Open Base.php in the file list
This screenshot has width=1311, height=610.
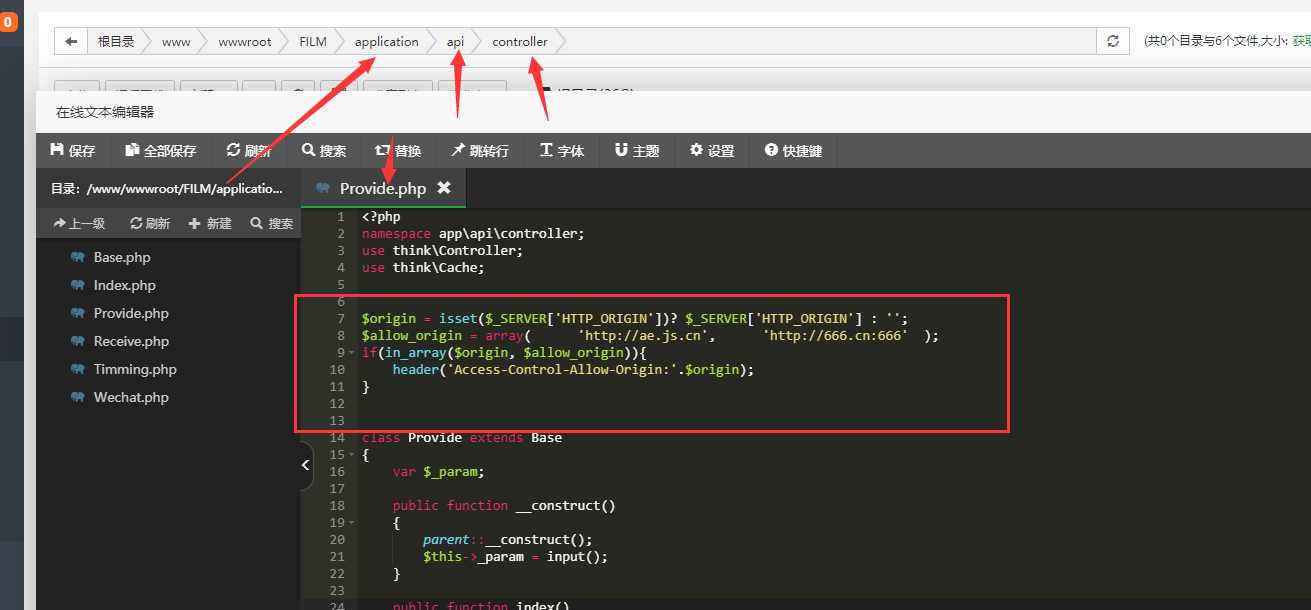click(122, 257)
